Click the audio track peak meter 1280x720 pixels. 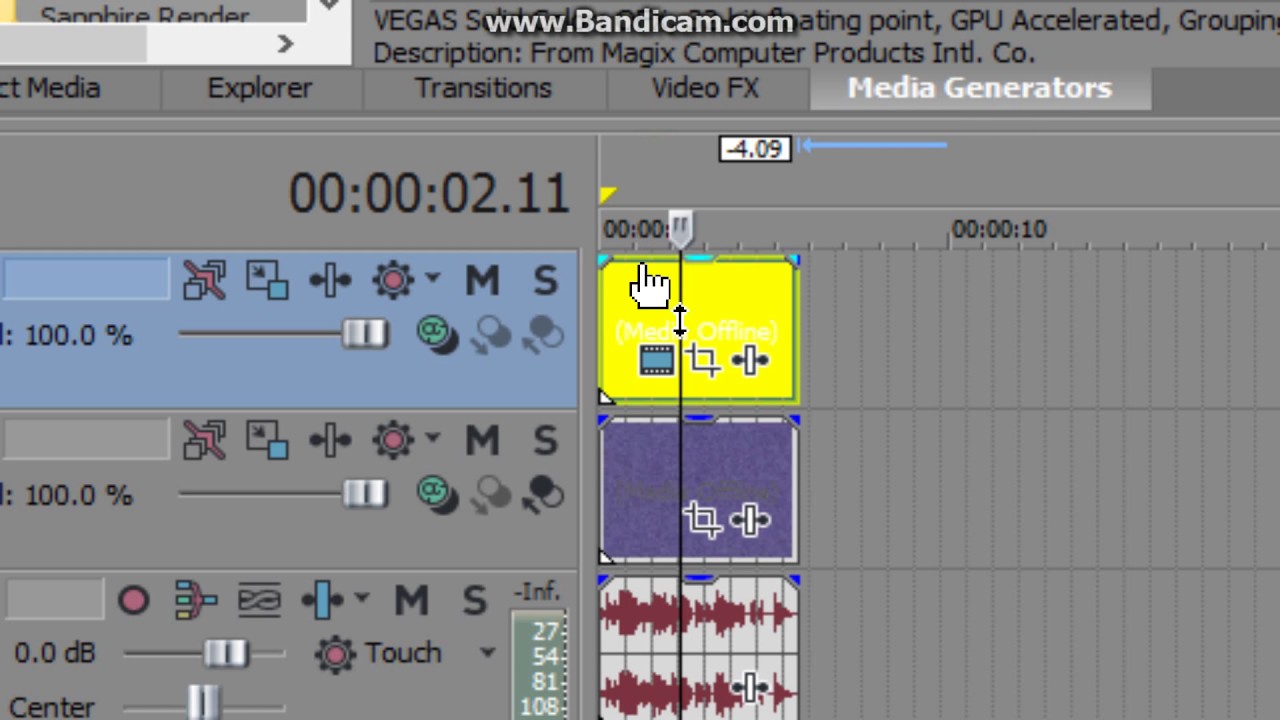[x=539, y=664]
